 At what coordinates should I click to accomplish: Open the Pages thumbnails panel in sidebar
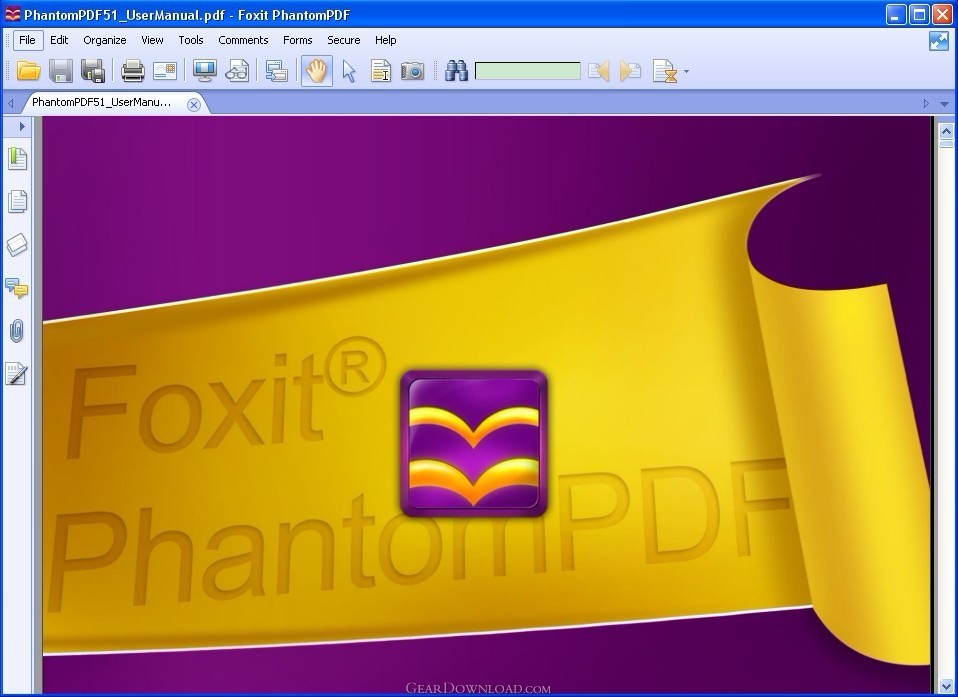pos(17,201)
